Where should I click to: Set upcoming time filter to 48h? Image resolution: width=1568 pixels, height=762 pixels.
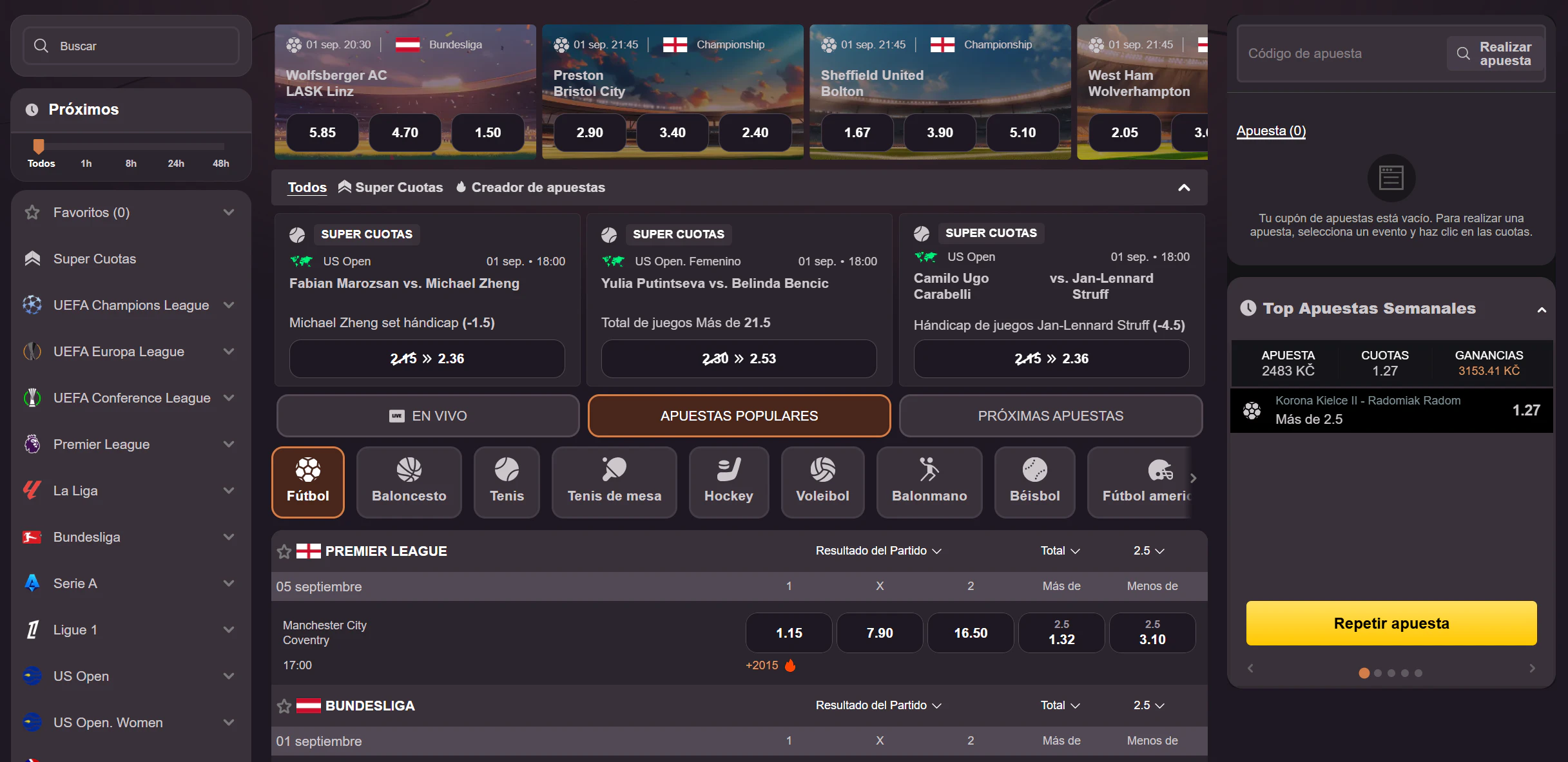[x=221, y=163]
